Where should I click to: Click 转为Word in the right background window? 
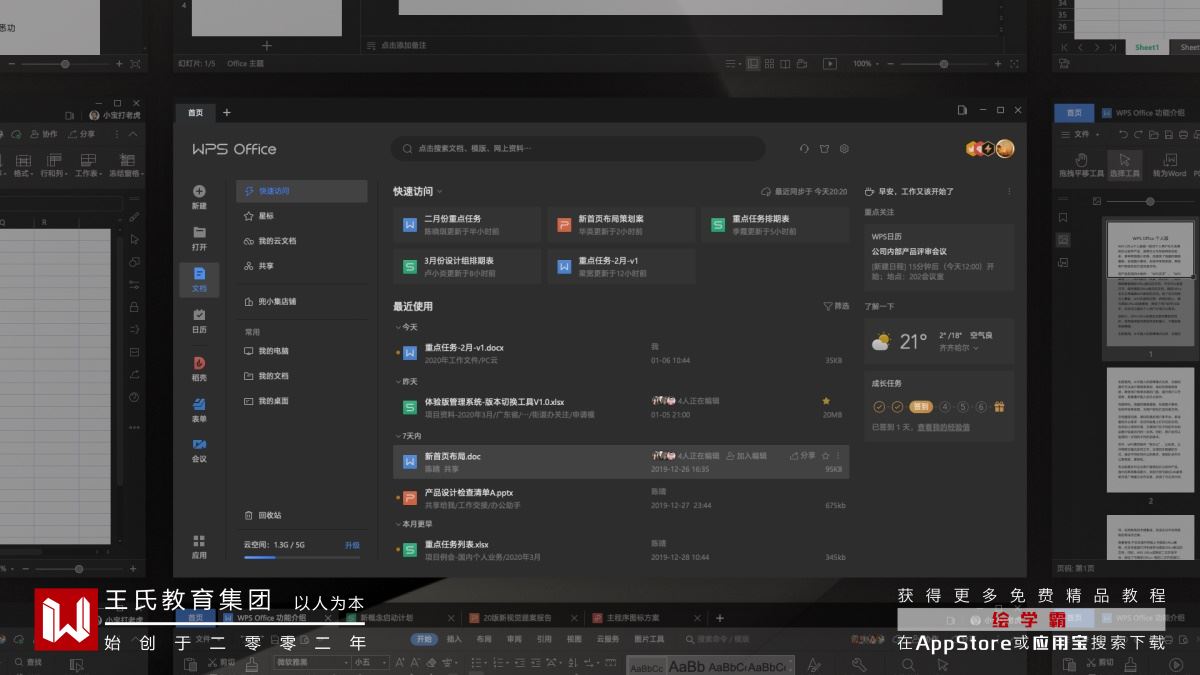pyautogui.click(x=1169, y=166)
